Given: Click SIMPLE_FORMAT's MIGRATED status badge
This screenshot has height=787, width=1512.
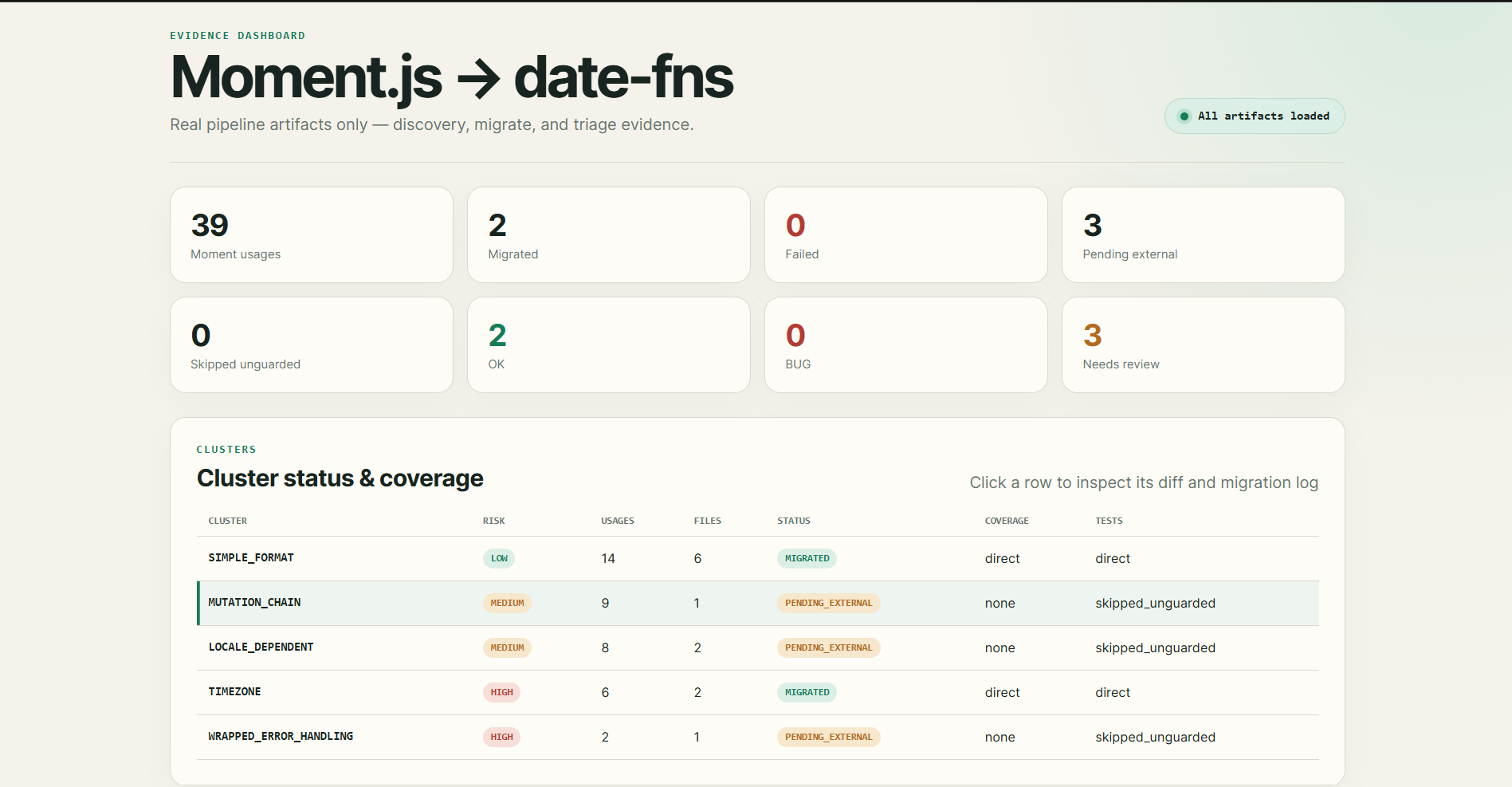Looking at the screenshot, I should coord(807,558).
